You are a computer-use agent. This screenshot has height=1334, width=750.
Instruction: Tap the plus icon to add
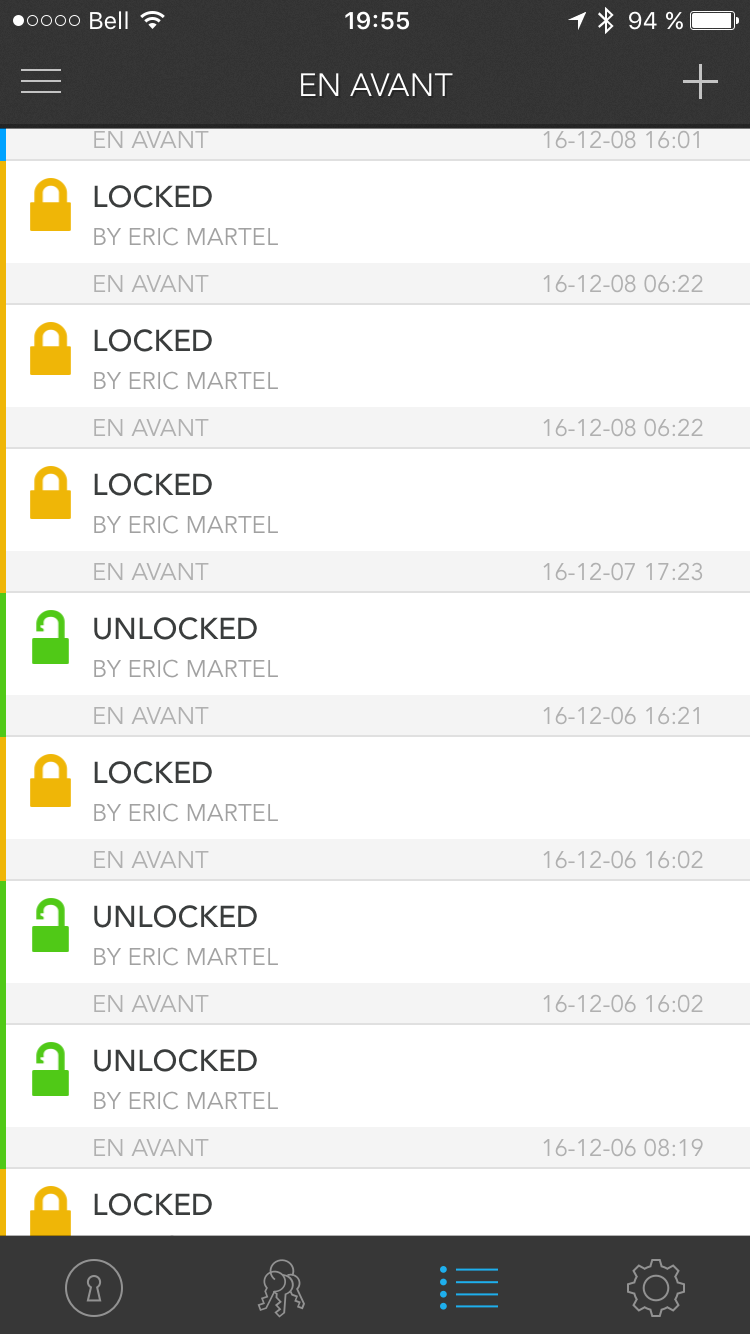click(x=700, y=82)
